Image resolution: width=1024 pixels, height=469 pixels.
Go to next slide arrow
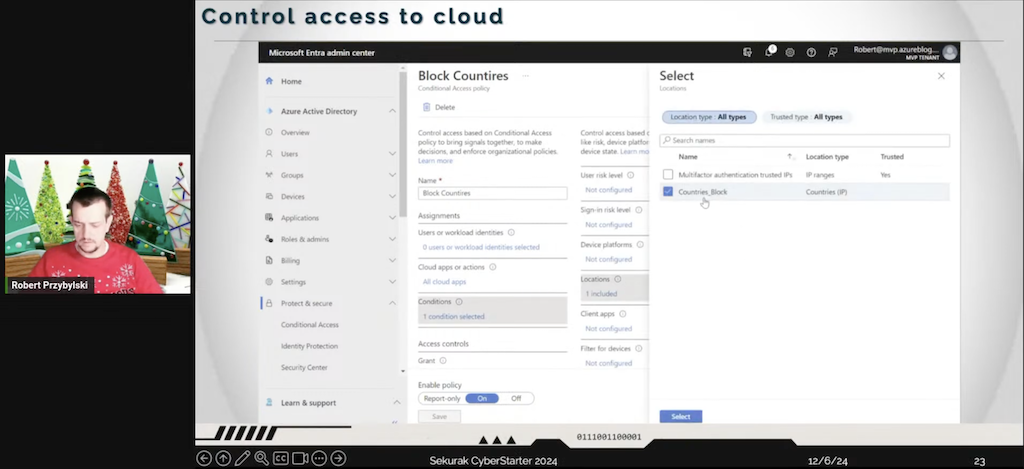339,458
